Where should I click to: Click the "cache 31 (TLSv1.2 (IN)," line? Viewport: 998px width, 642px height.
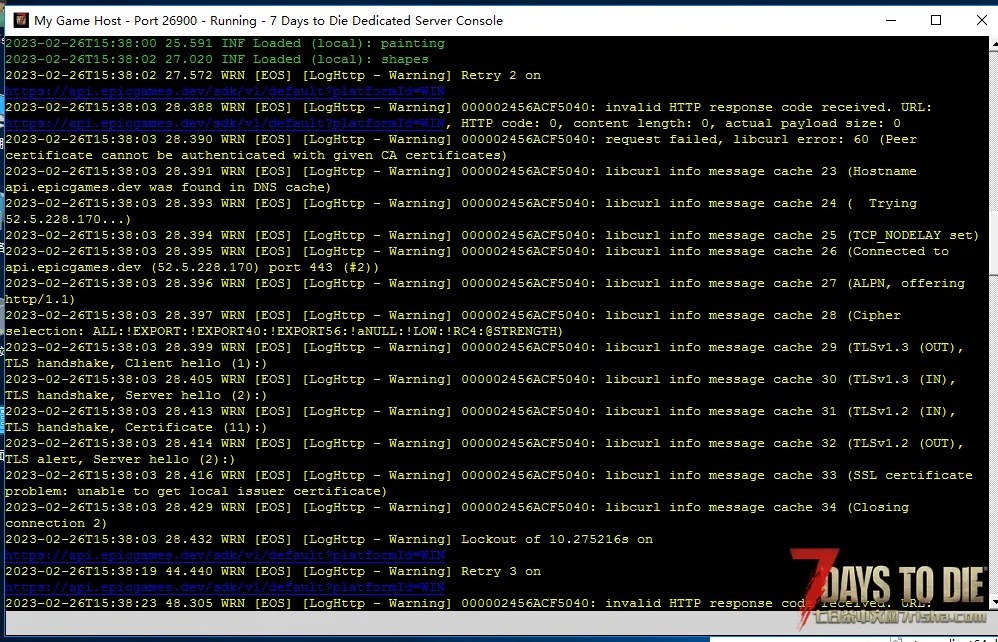click(x=481, y=411)
